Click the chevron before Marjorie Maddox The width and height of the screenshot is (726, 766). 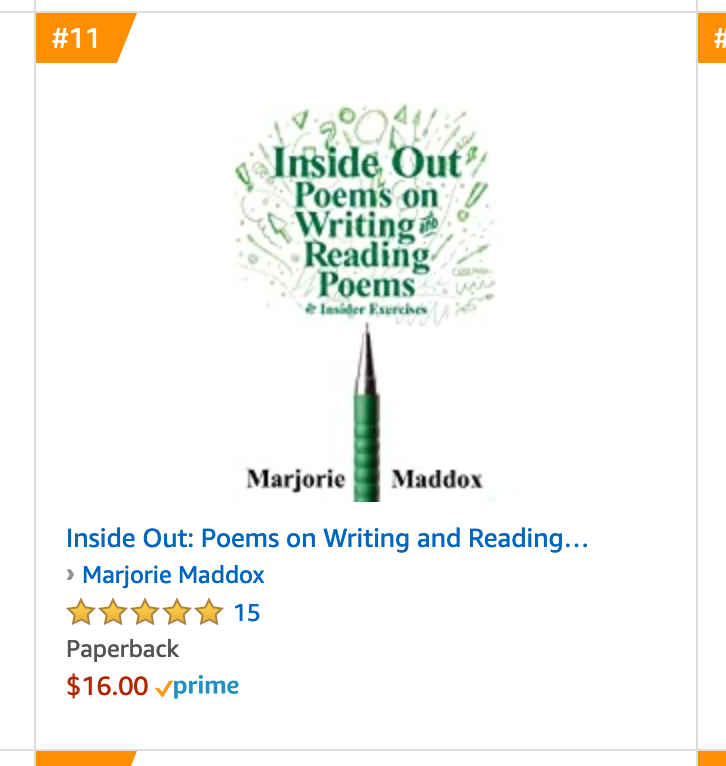[71, 575]
